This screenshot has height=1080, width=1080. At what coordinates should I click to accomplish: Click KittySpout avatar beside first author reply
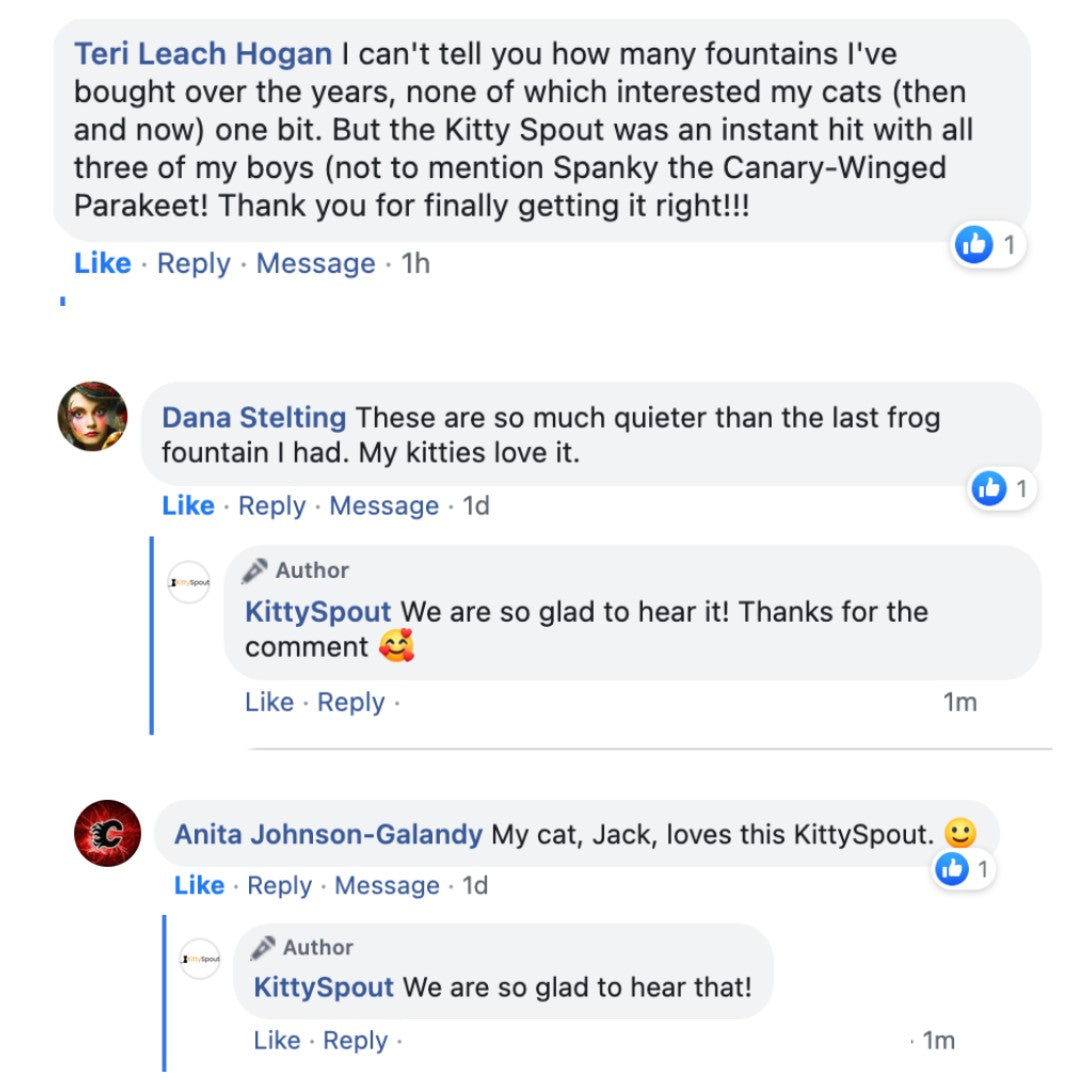coord(189,582)
